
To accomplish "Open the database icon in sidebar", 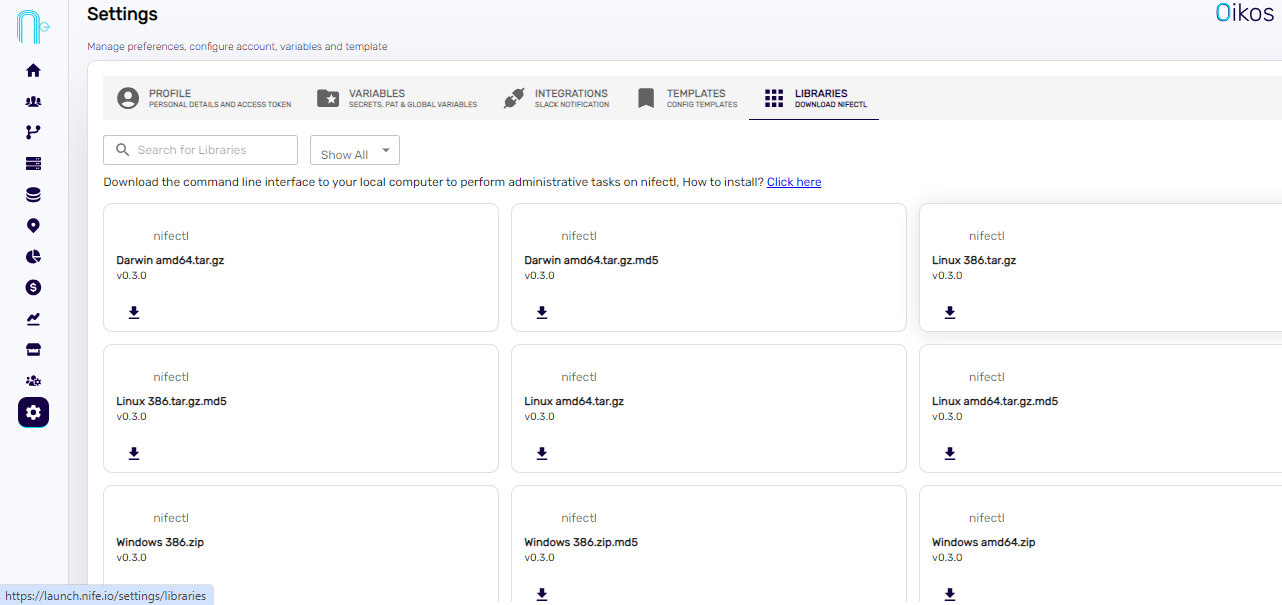I will [x=33, y=195].
